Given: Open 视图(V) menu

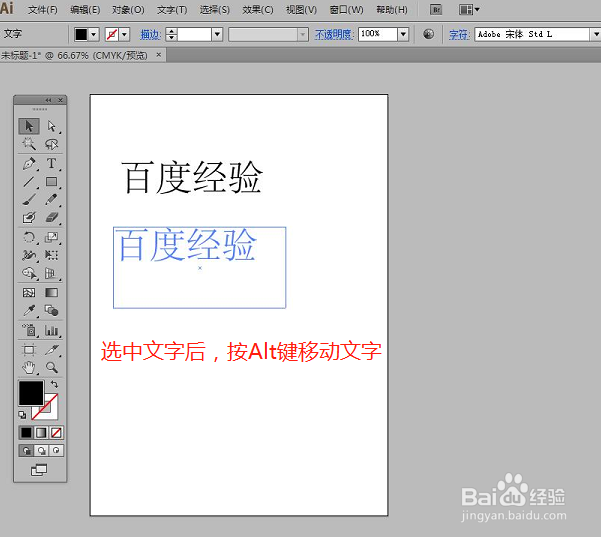Looking at the screenshot, I should click(x=301, y=10).
